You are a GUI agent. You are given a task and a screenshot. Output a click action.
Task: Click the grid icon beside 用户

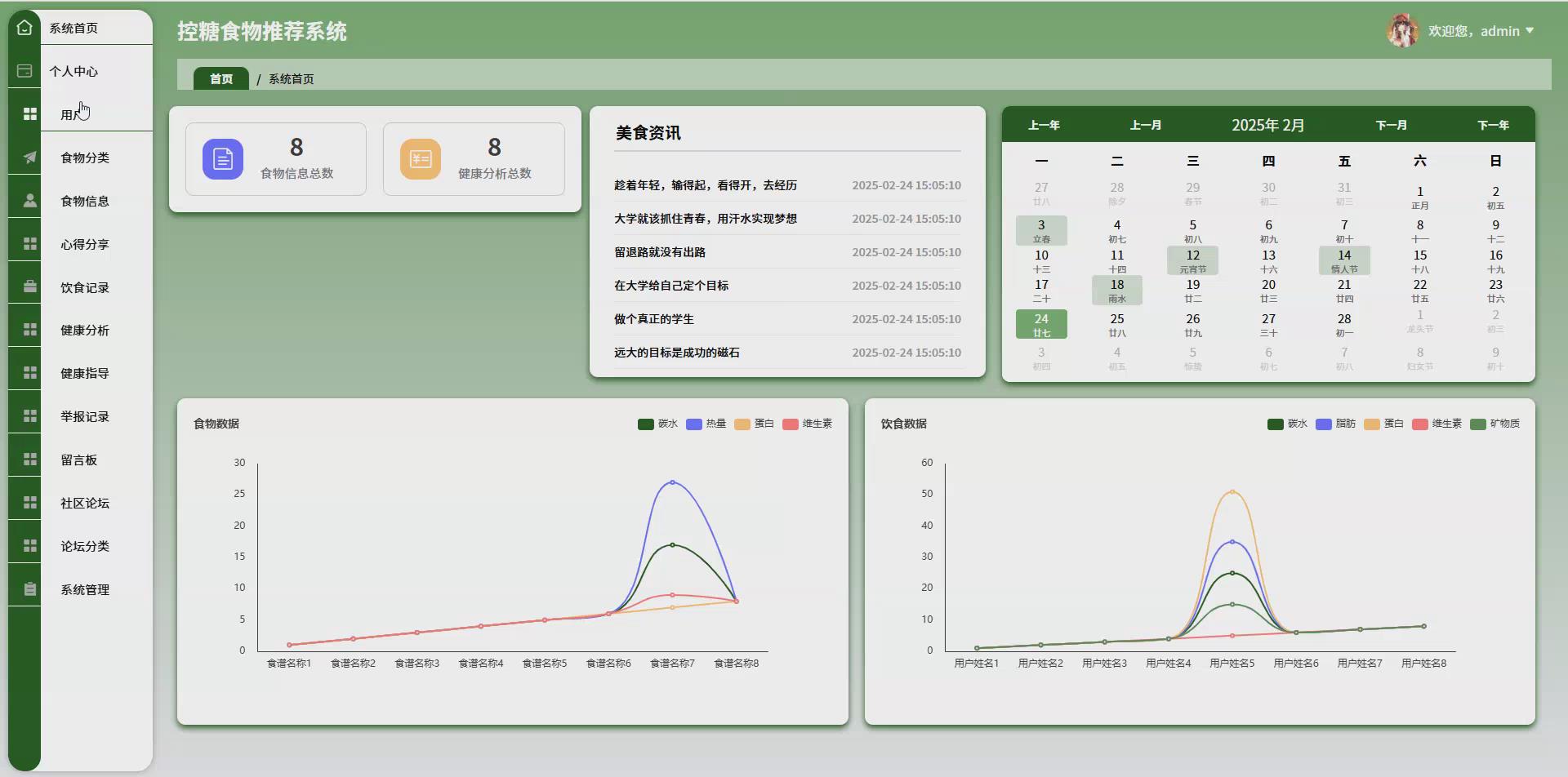click(30, 114)
